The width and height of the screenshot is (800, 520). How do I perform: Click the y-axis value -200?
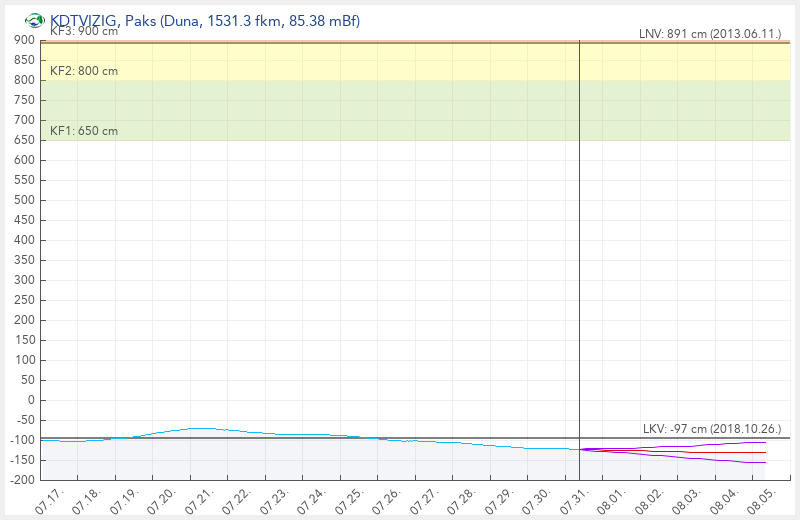click(23, 480)
